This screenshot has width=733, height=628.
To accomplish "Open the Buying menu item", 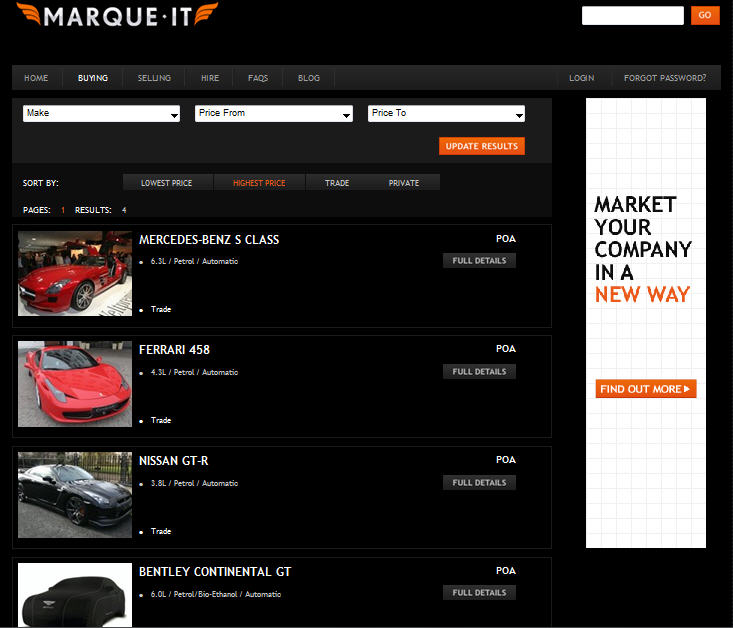I will point(93,78).
